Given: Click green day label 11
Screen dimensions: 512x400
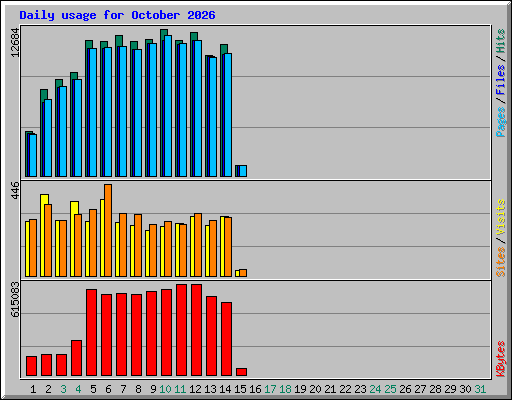Looking at the screenshot, I should pos(180,389).
